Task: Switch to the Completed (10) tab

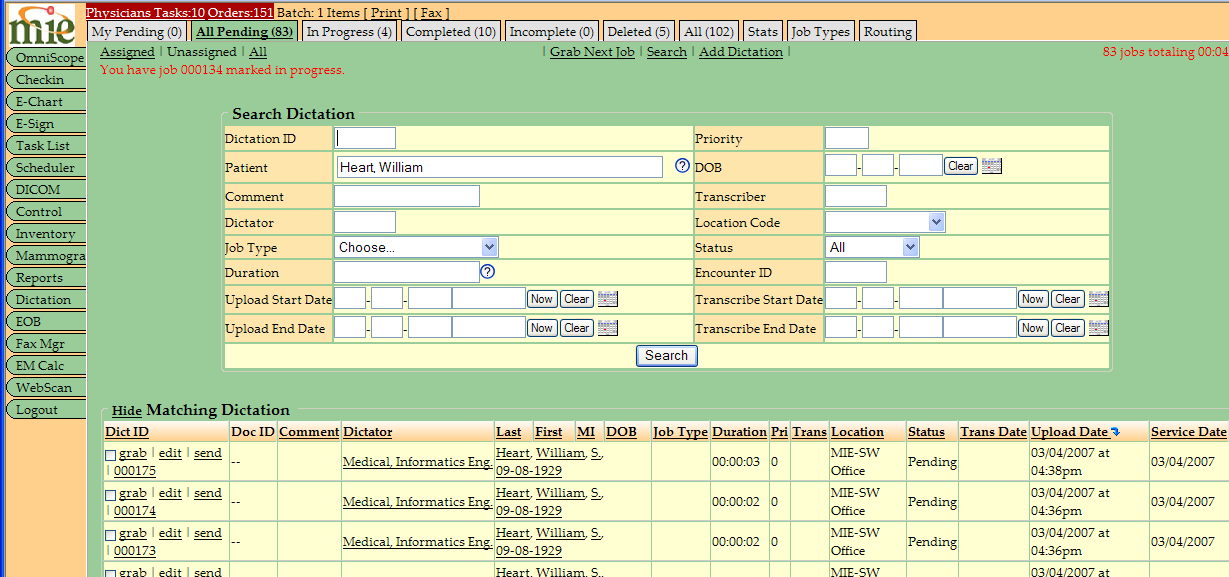Action: point(450,32)
